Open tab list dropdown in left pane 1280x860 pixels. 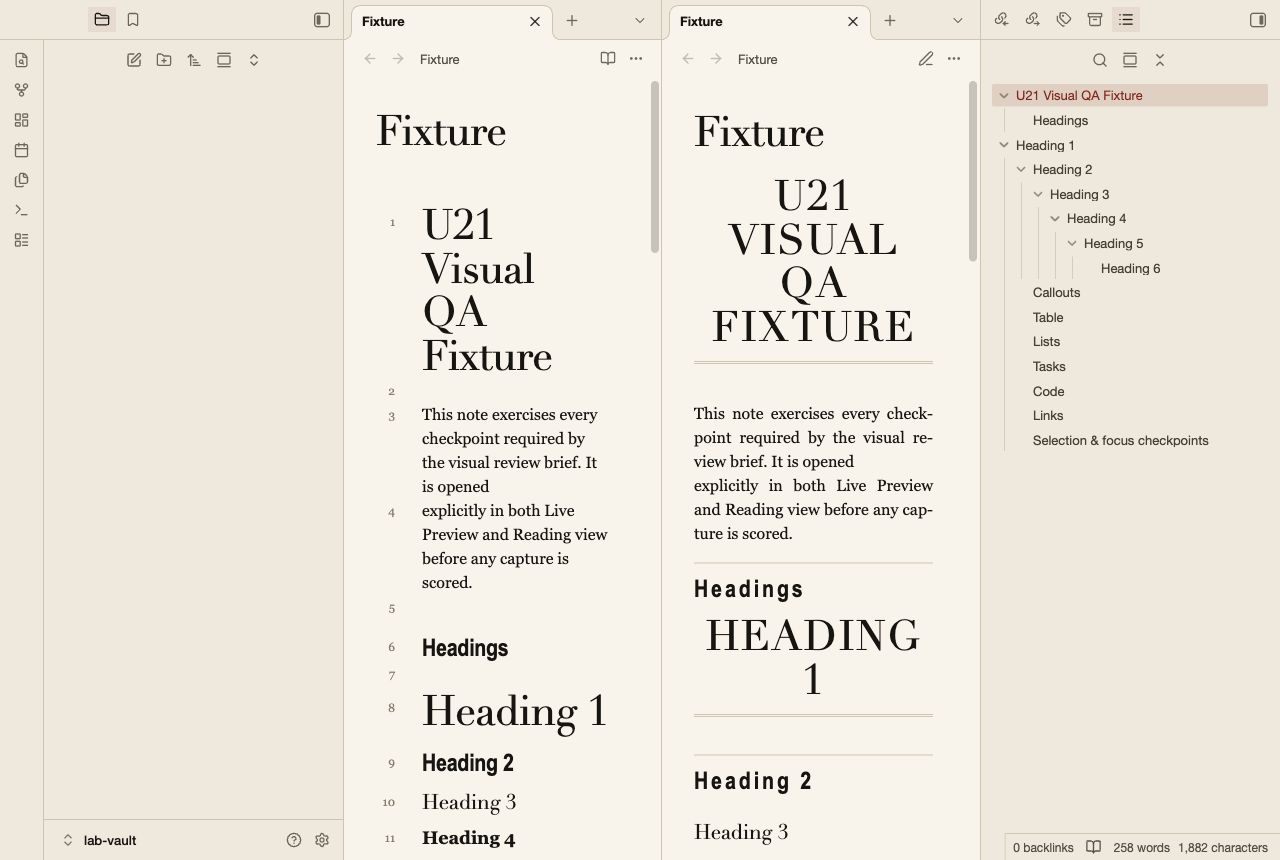click(640, 20)
